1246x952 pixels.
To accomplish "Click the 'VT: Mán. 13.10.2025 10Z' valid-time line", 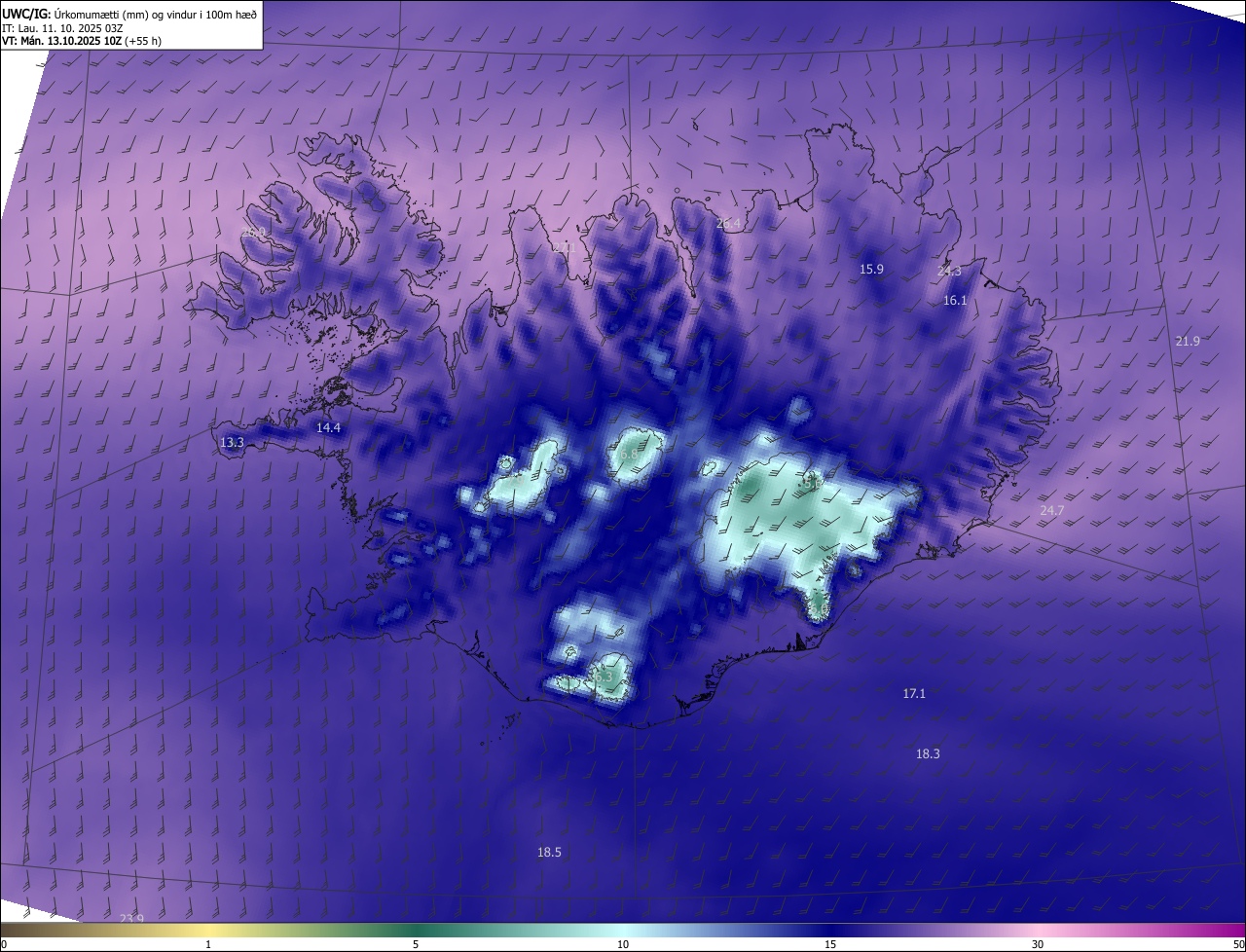I will tap(62, 42).
